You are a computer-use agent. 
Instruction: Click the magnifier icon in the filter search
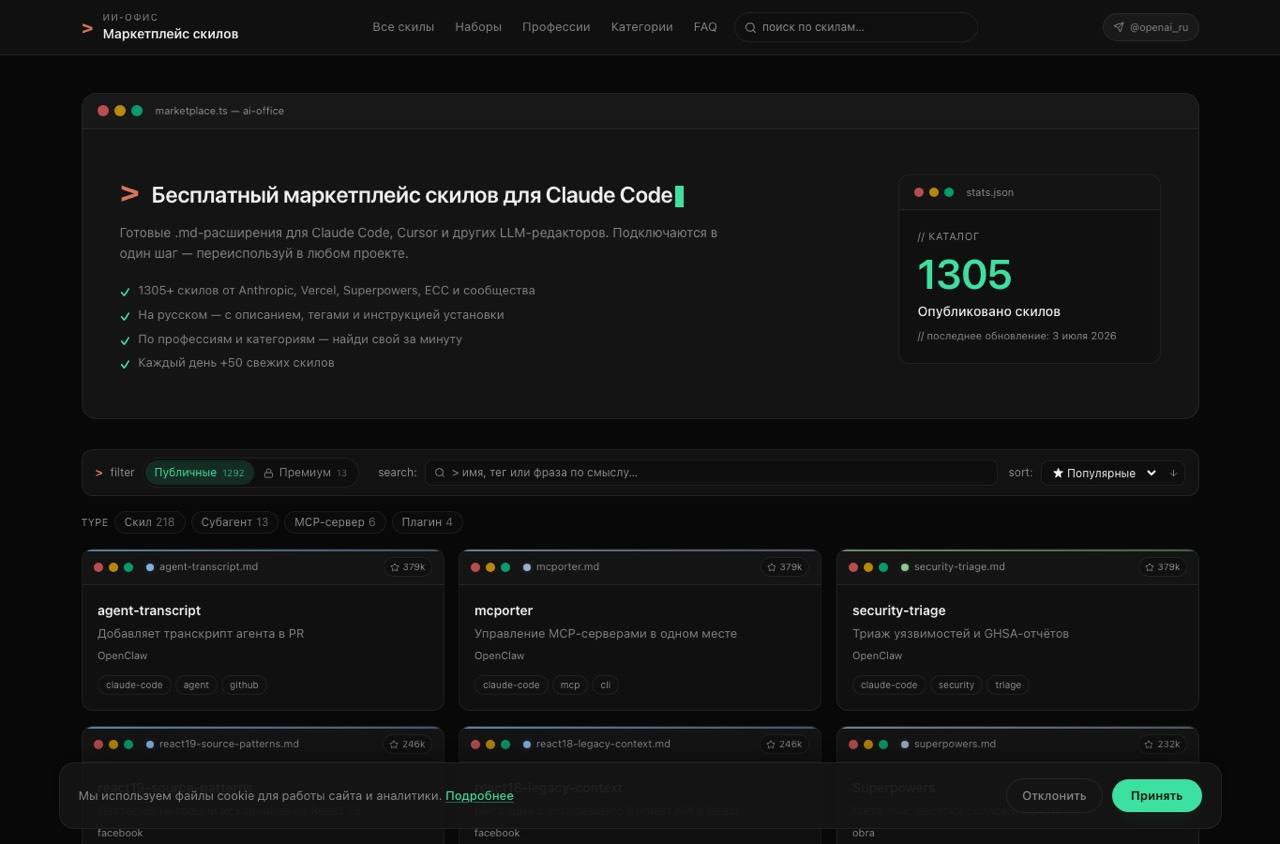(x=439, y=473)
